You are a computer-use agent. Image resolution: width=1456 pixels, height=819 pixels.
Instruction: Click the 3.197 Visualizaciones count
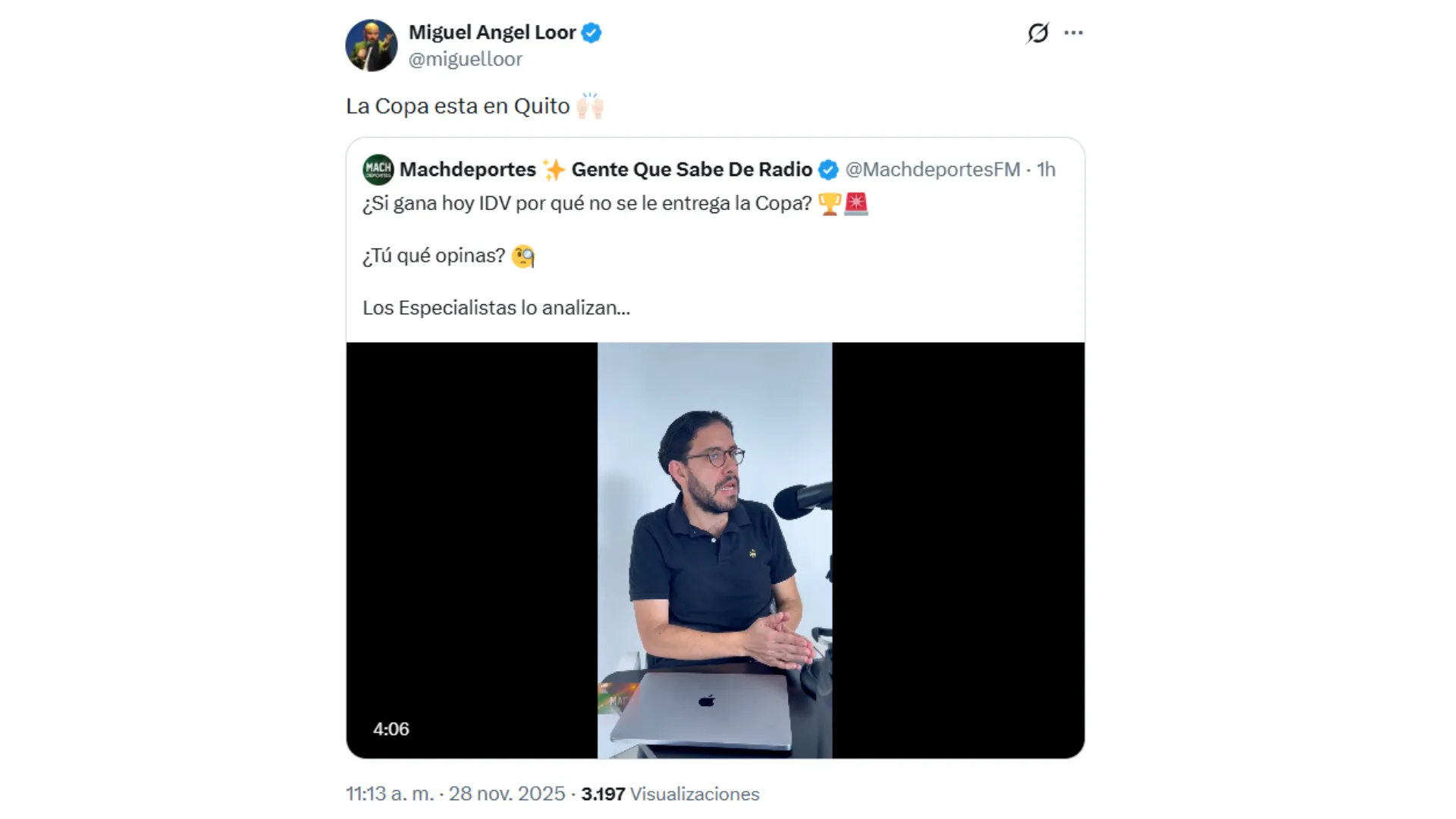tap(670, 794)
